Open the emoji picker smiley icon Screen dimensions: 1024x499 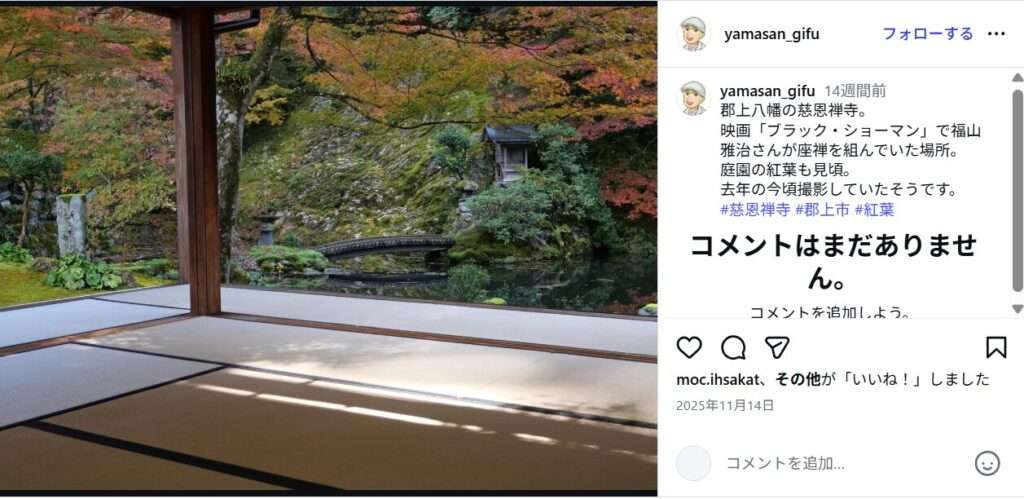coord(987,464)
